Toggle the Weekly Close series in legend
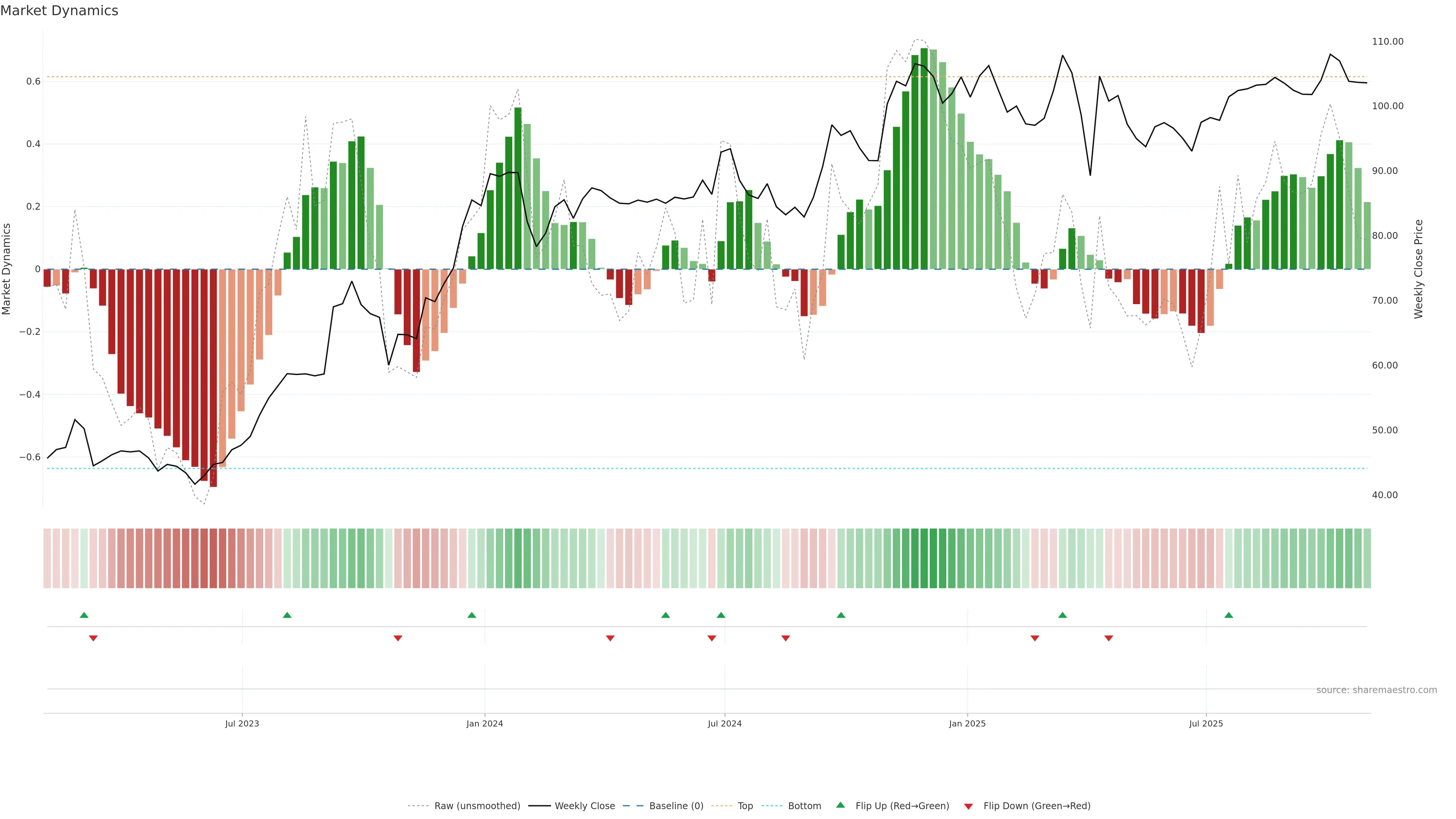The height and width of the screenshot is (819, 1456). point(584,806)
